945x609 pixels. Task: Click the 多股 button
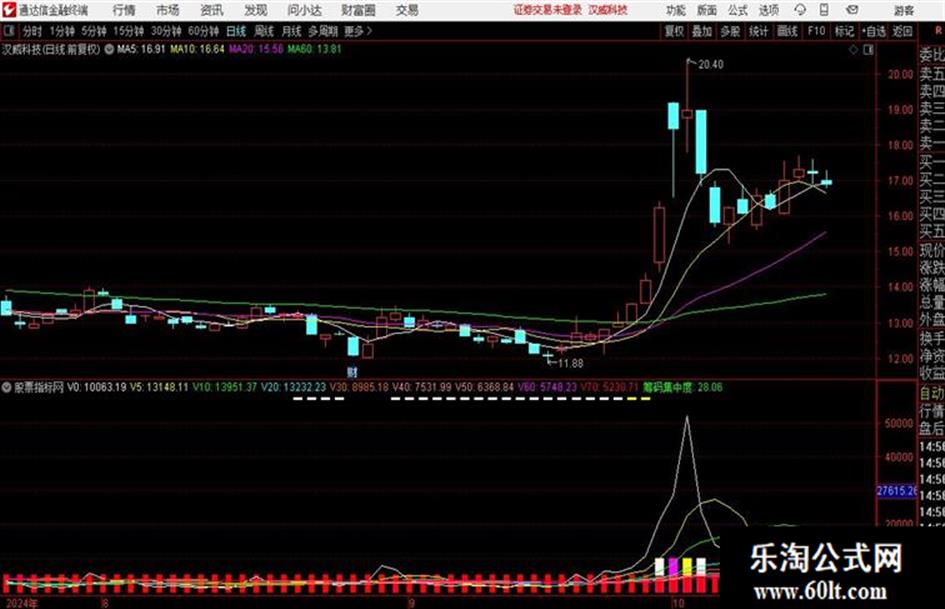pos(730,31)
